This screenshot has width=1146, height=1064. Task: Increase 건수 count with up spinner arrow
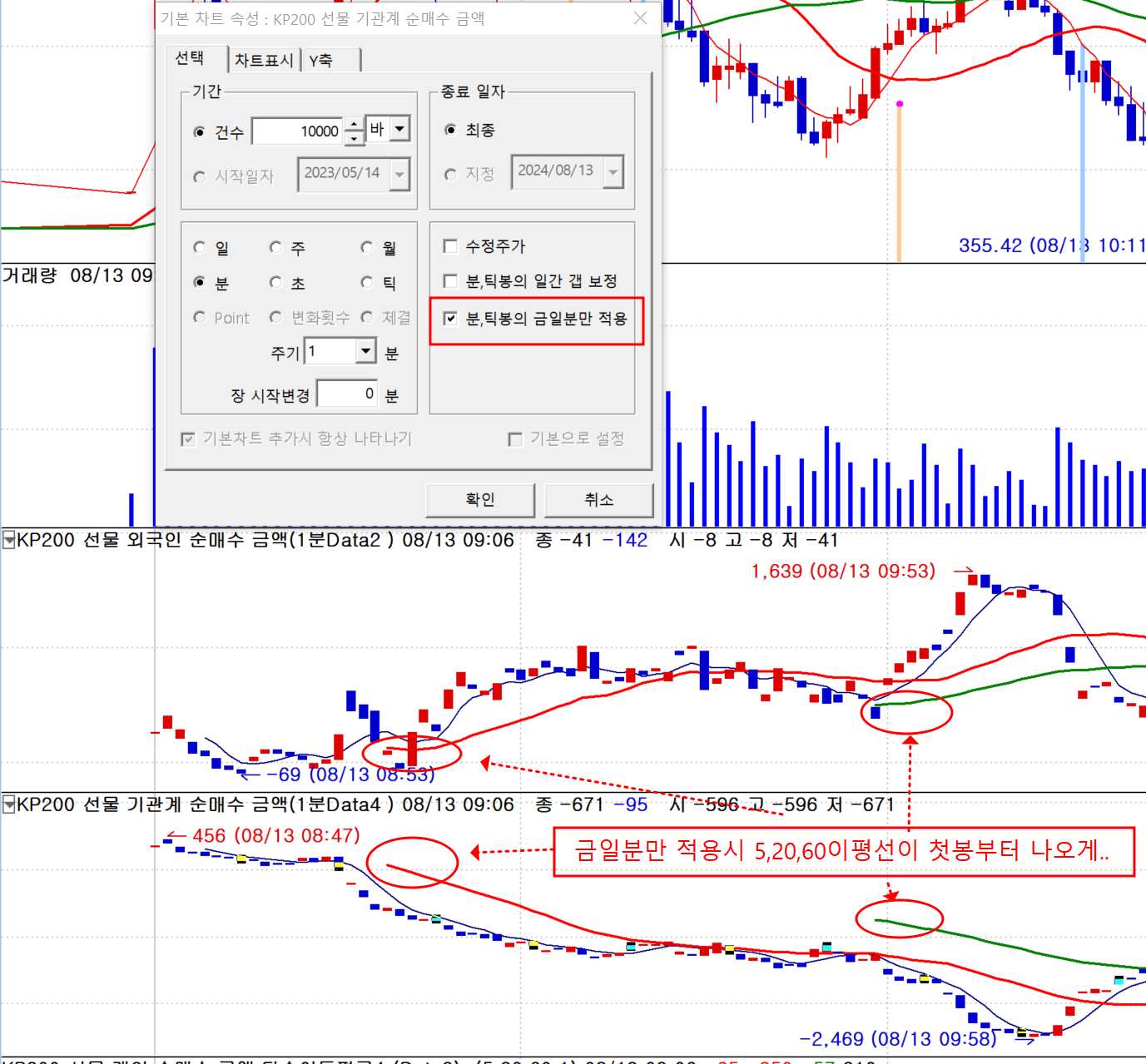click(x=355, y=125)
